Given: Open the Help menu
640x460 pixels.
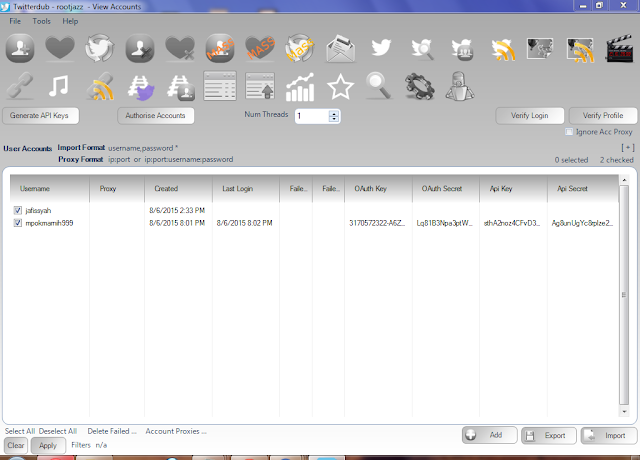Looking at the screenshot, I should [70, 21].
